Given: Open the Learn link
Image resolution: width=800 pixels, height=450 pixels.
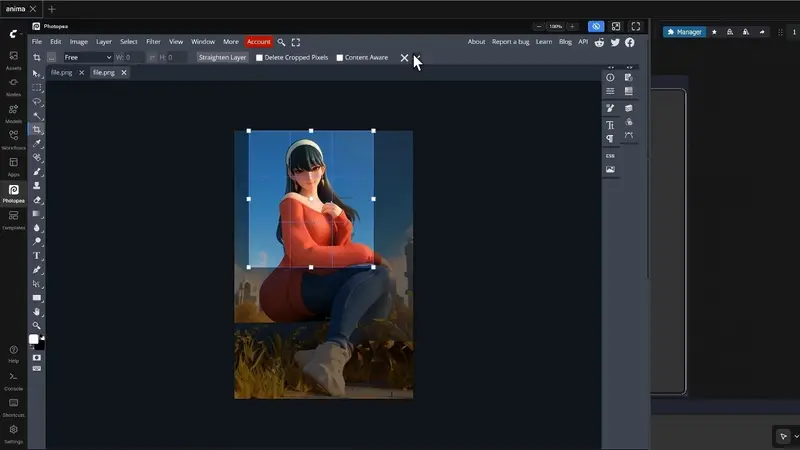Looking at the screenshot, I should click(544, 42).
